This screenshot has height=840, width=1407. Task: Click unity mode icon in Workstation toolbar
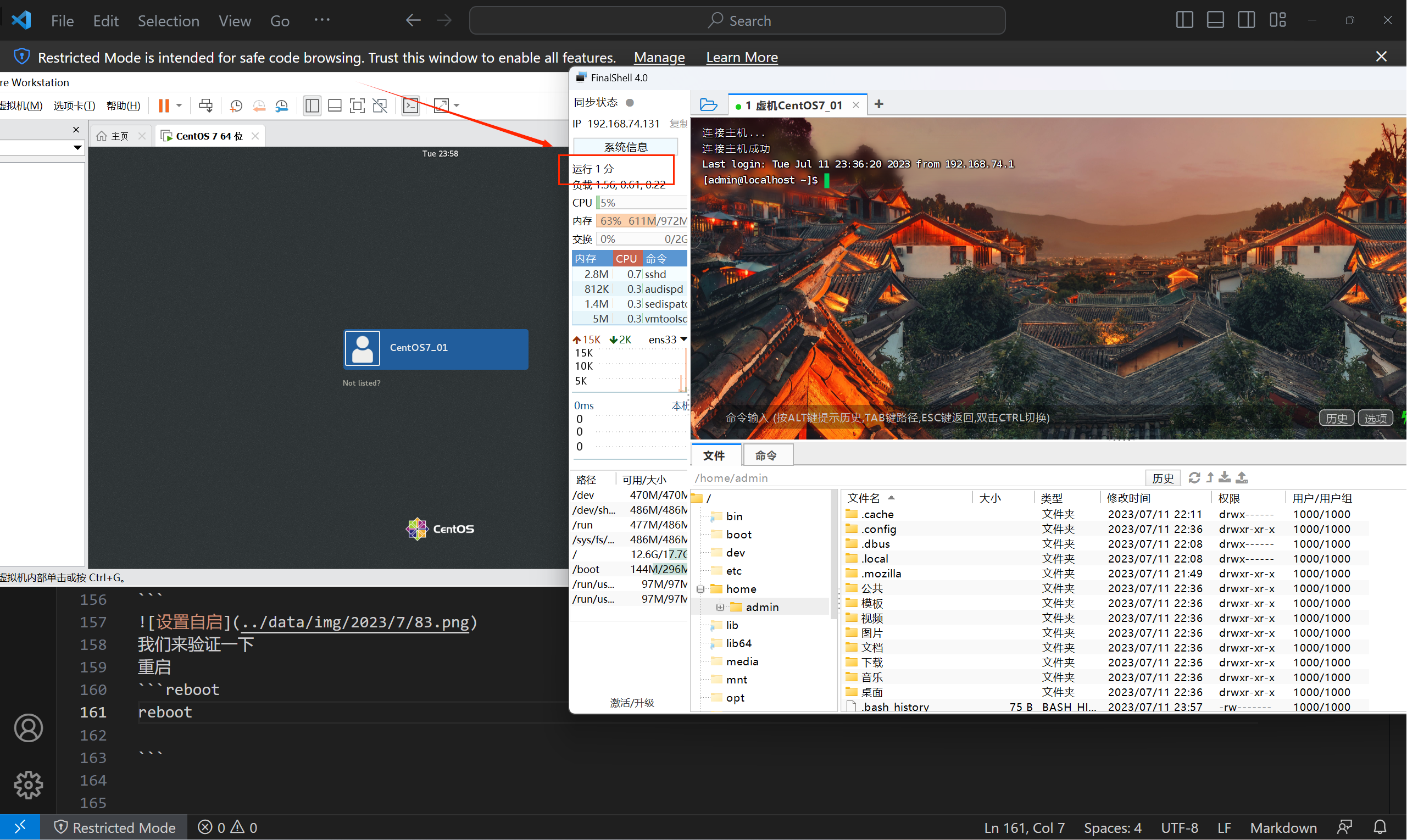click(x=380, y=105)
